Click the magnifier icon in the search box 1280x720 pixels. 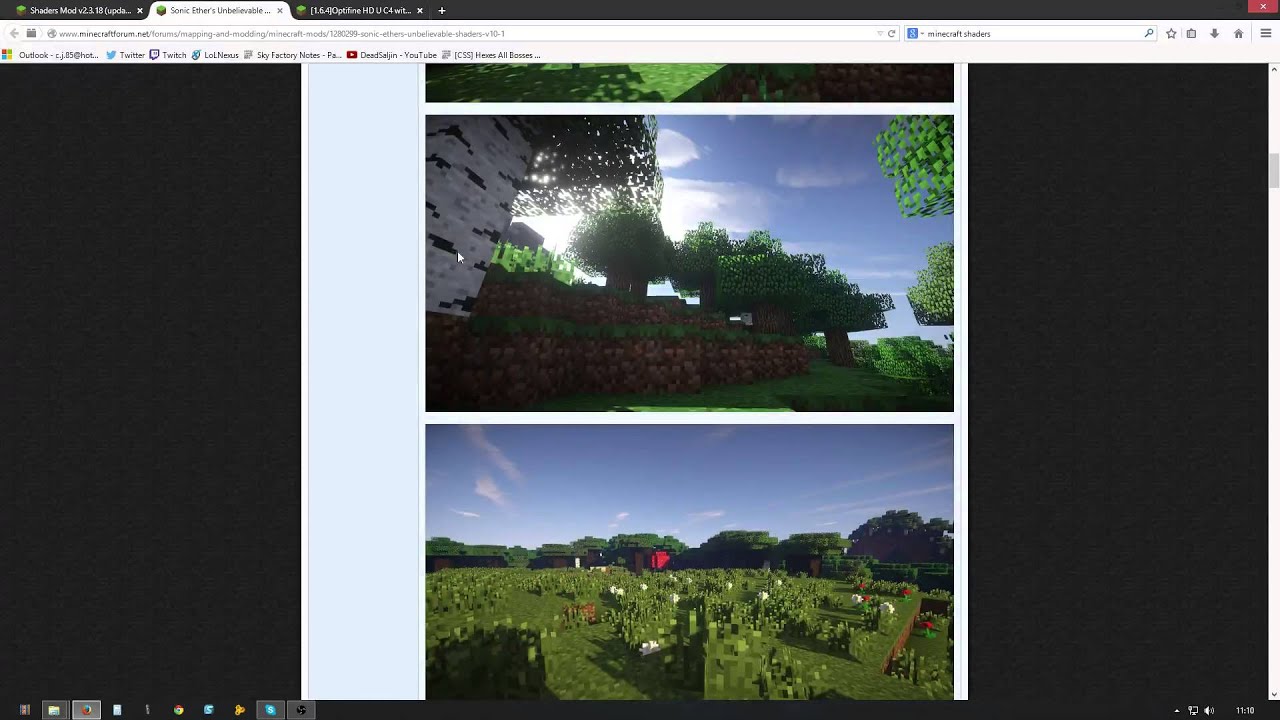(1148, 33)
